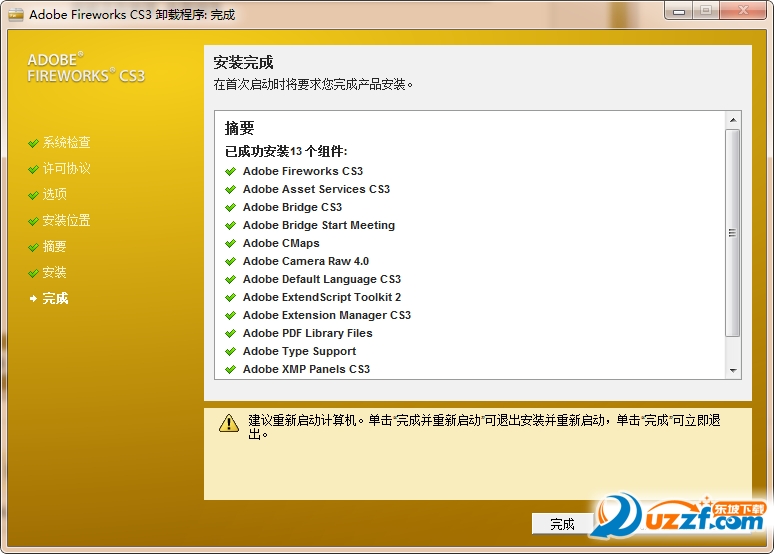Screen dimensions: 774x554
Task: Click checkmark icon next to 系统检查 step
Action: pos(33,143)
